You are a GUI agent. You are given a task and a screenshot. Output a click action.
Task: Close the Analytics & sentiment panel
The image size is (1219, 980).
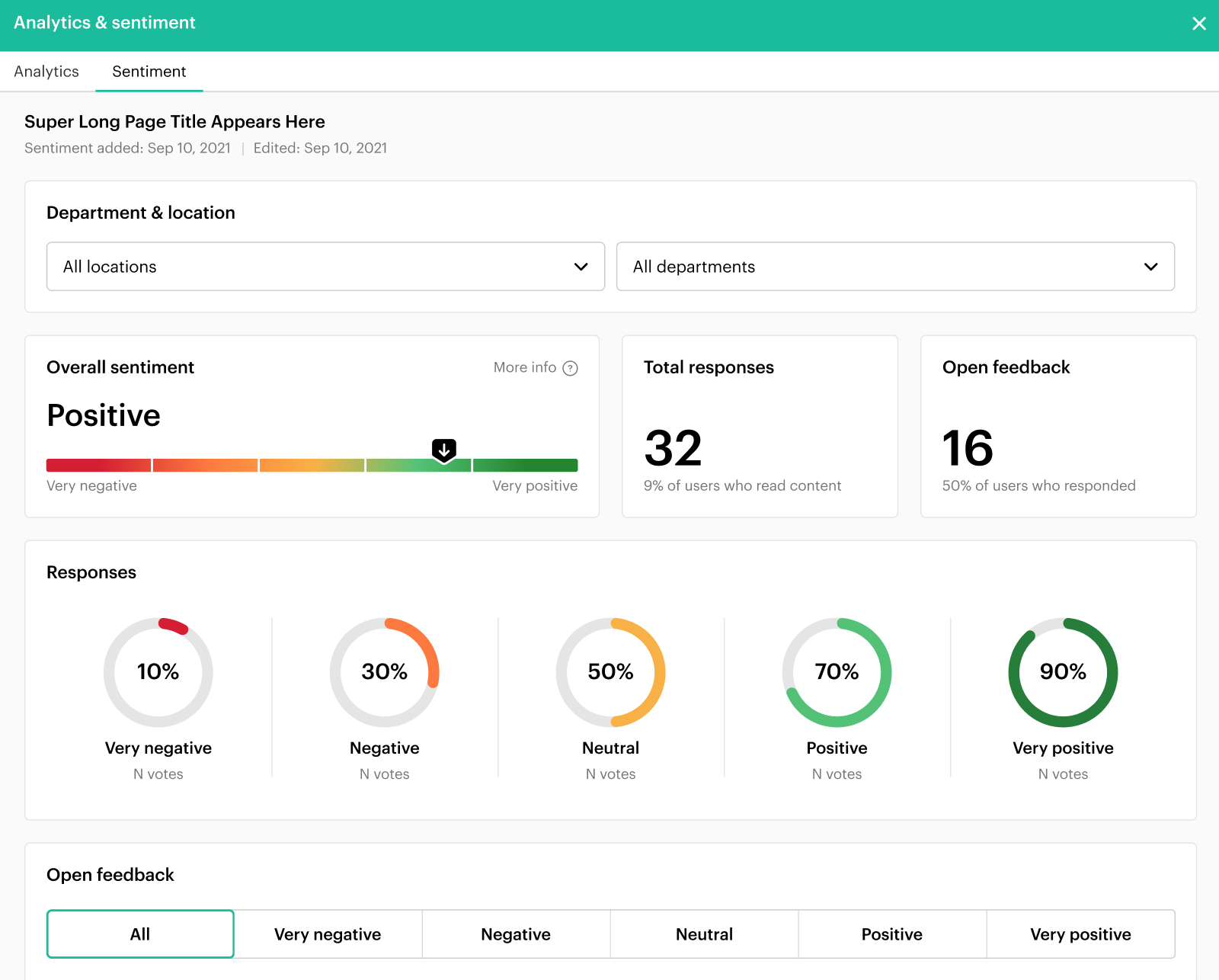[x=1198, y=24]
